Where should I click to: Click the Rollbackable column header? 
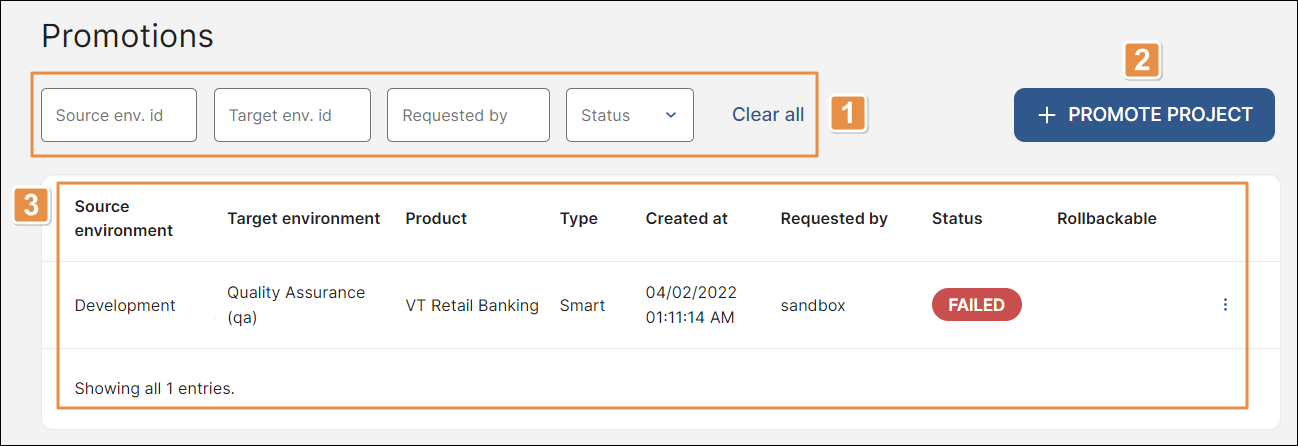[1106, 218]
